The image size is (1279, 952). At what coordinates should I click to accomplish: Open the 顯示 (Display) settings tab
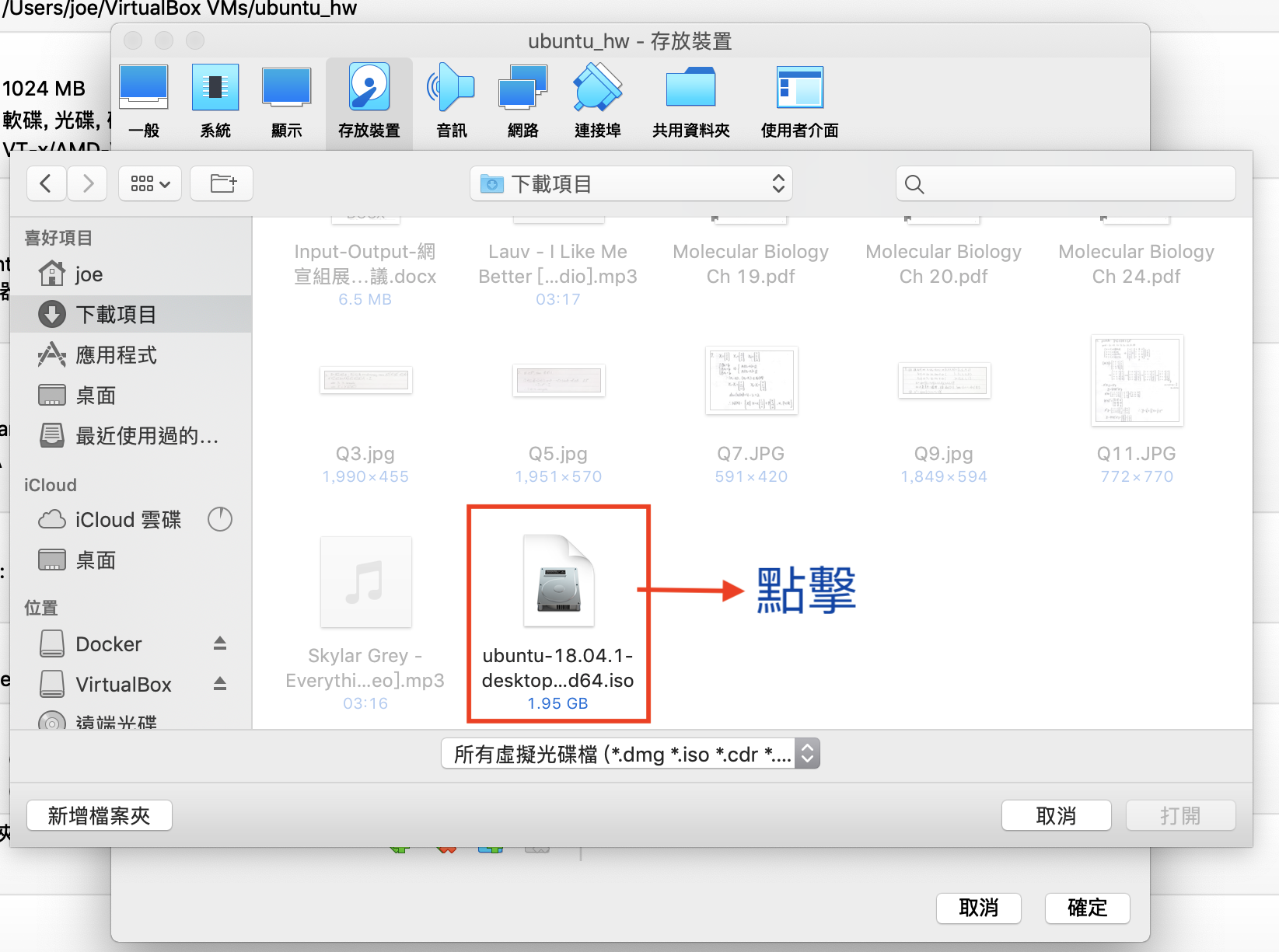pos(287,103)
